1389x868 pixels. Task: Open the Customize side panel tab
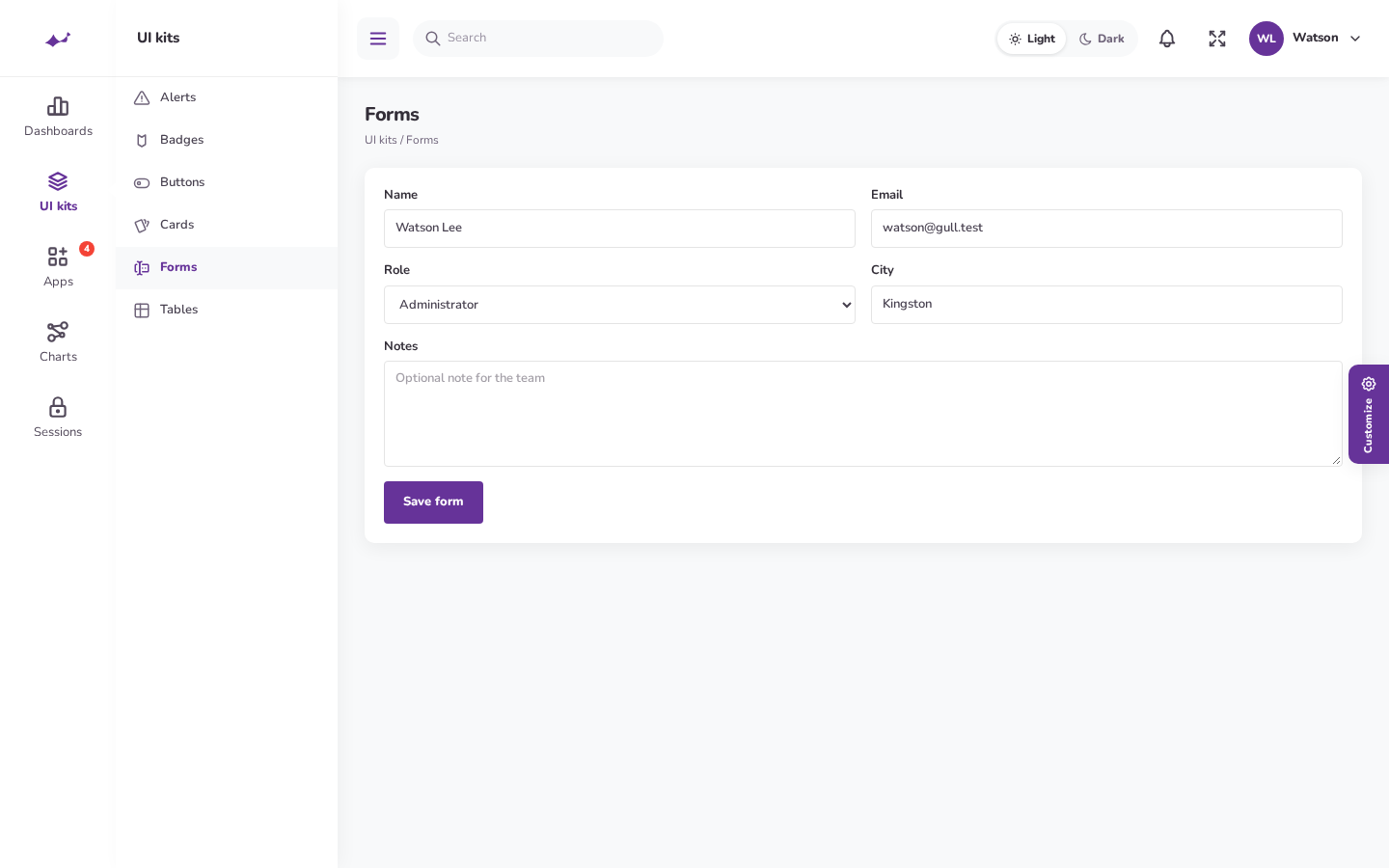coord(1369,414)
